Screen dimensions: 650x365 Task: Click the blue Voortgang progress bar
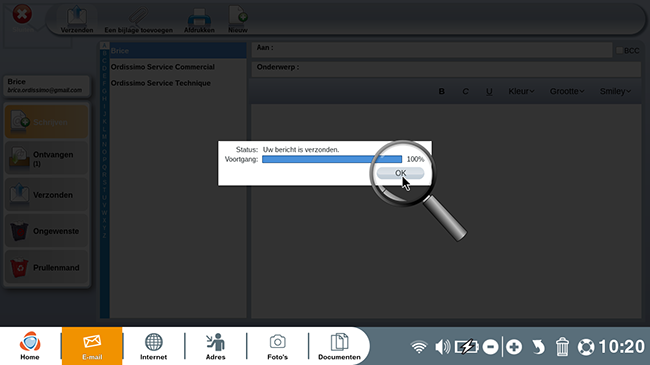coord(332,159)
